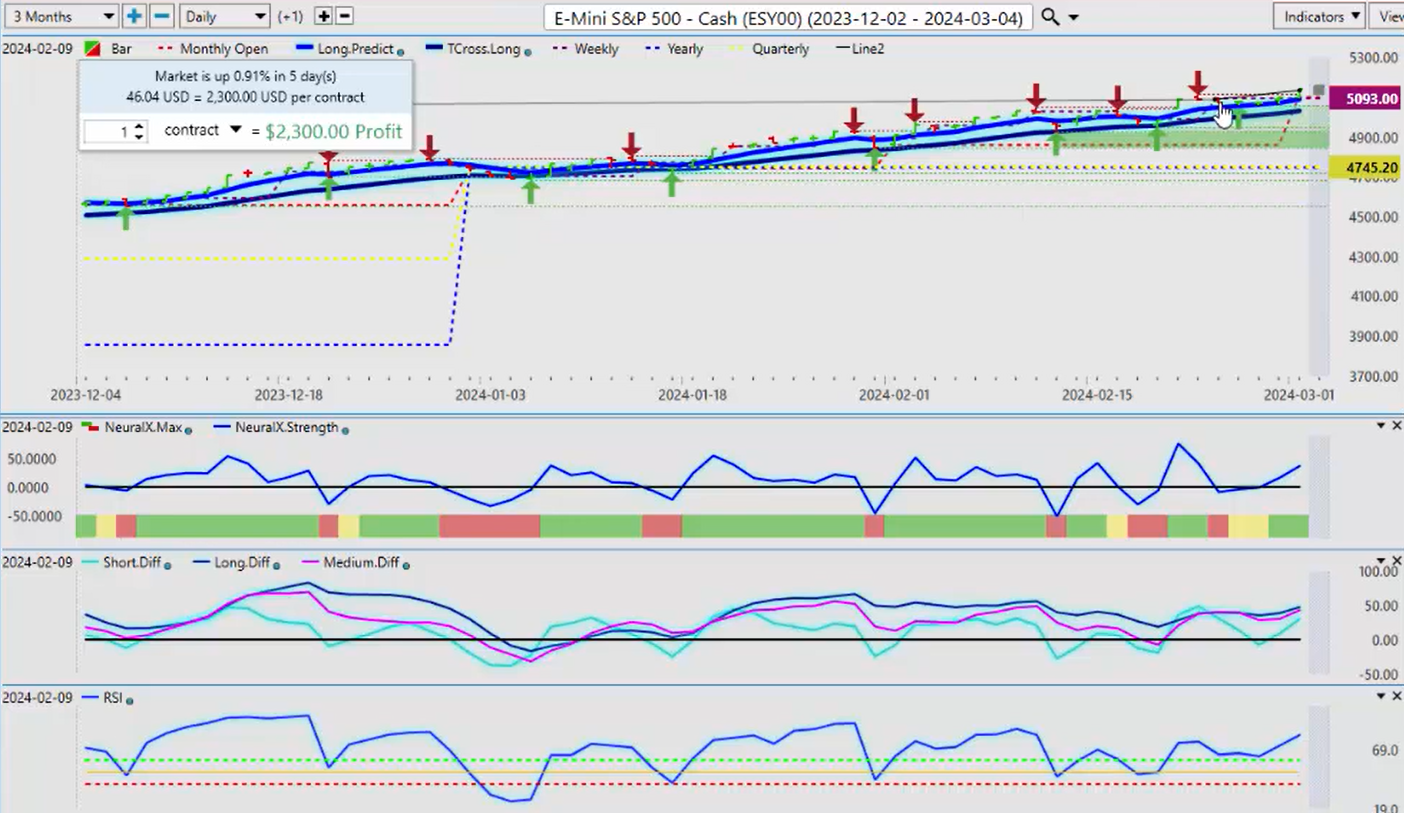Open the 3 Months range dropdown
This screenshot has width=1404, height=813.
click(x=61, y=16)
